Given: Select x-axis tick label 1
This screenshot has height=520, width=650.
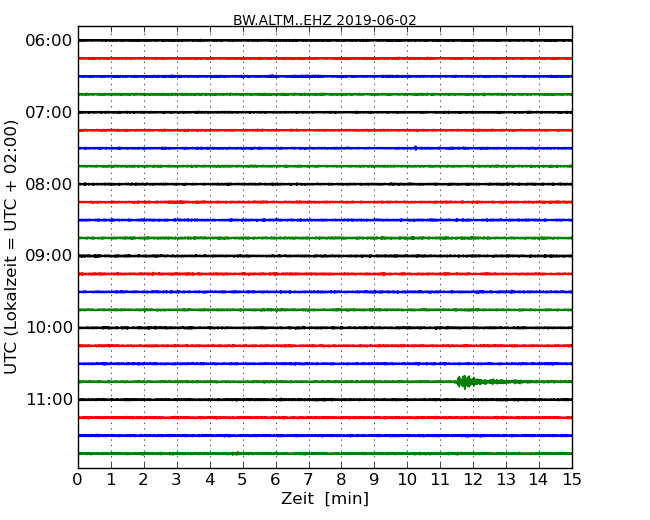Looking at the screenshot, I should [111, 479].
